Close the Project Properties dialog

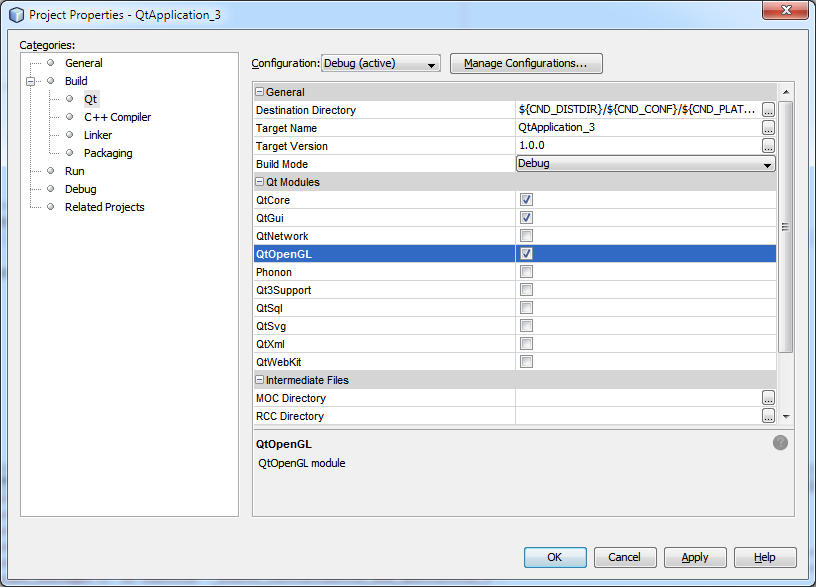[786, 10]
